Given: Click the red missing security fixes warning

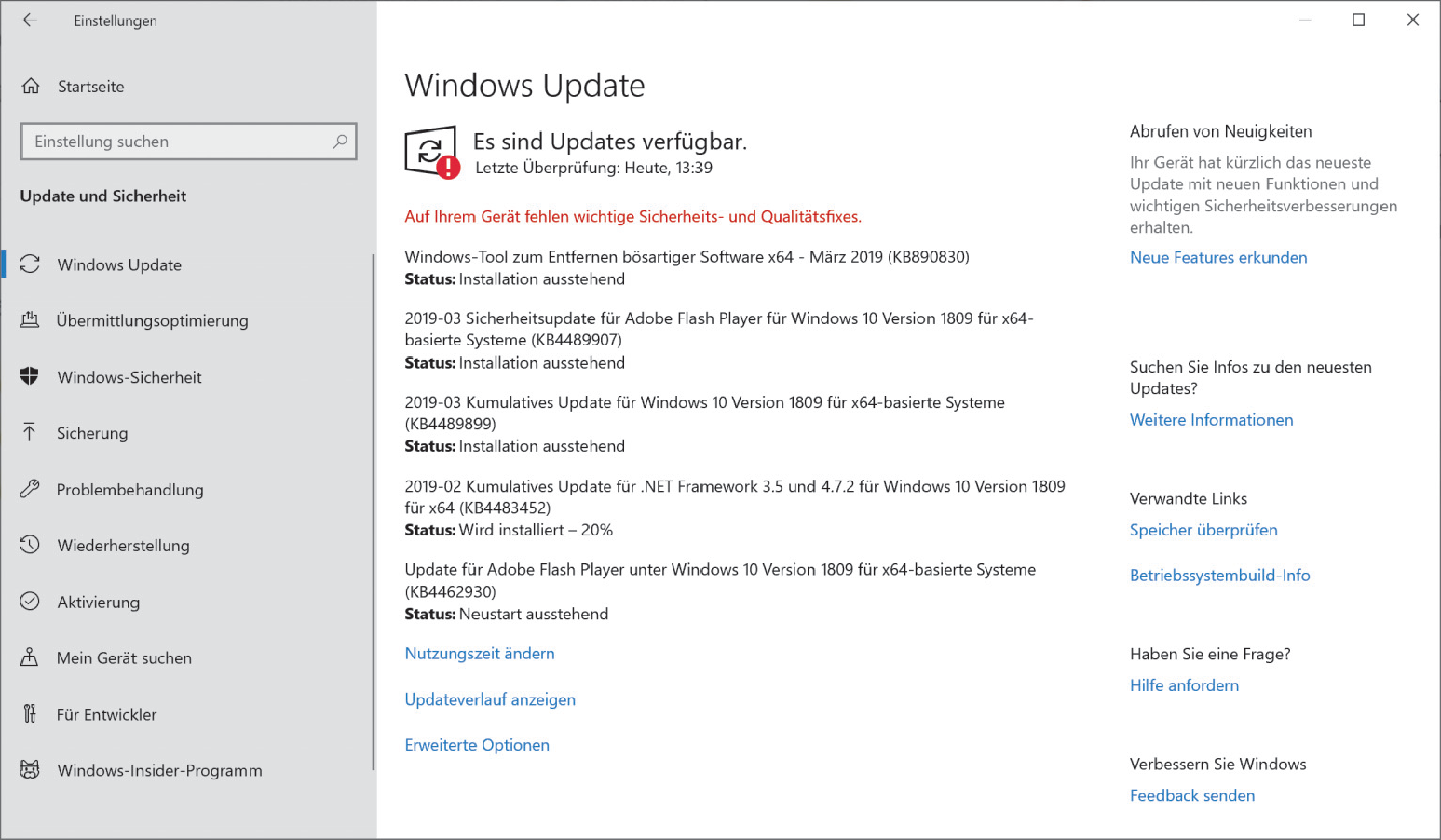Looking at the screenshot, I should tap(633, 217).
